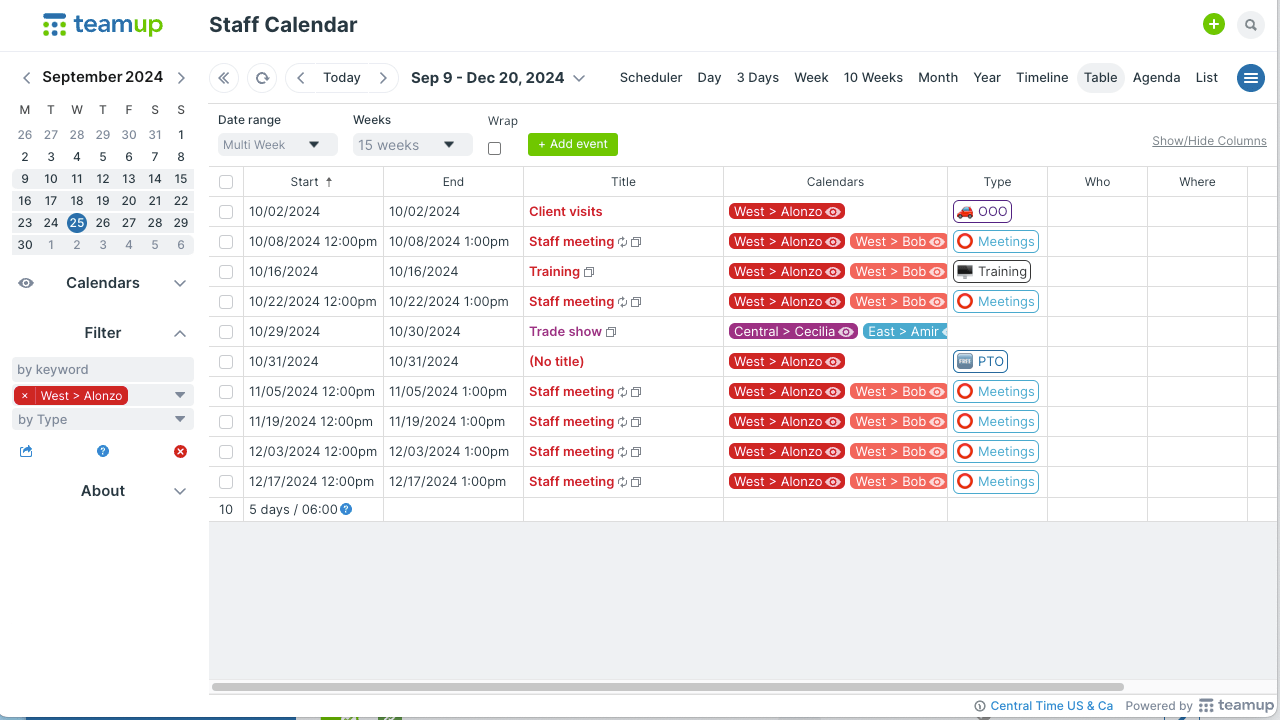Image resolution: width=1280 pixels, height=720 pixels.
Task: Collapse sidebar with double-arrow icon
Action: [224, 78]
